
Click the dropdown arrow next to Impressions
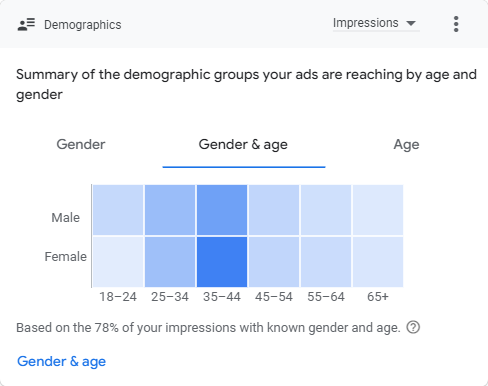411,23
